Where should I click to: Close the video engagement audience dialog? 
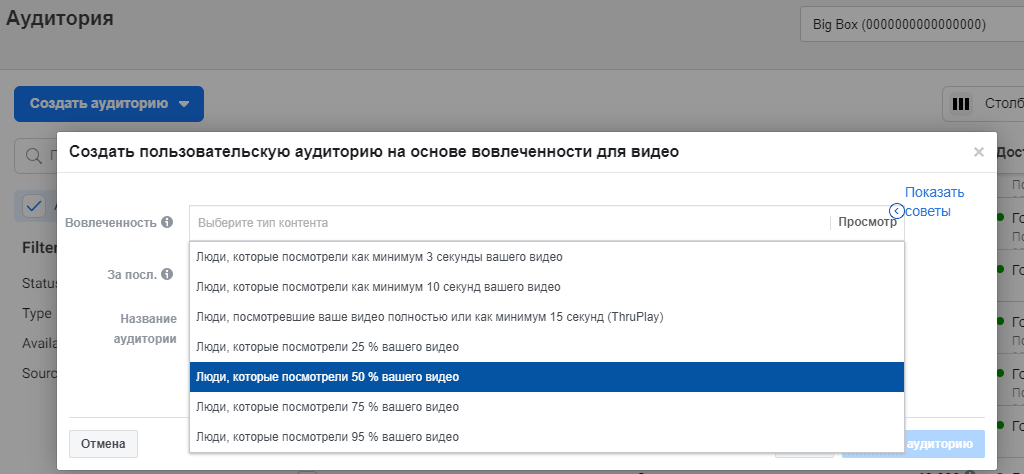point(979,152)
